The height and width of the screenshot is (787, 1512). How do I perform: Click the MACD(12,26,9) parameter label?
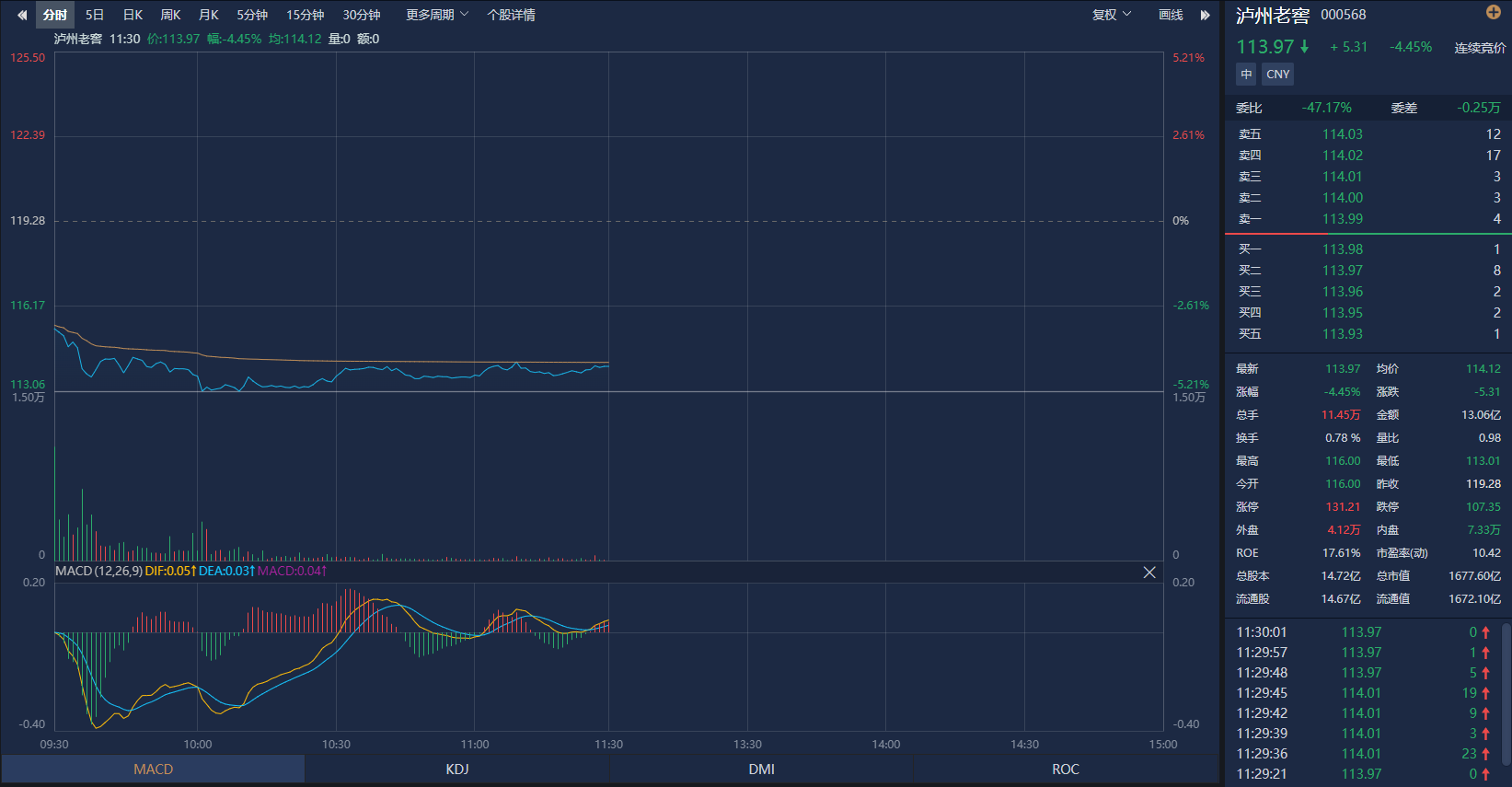98,572
